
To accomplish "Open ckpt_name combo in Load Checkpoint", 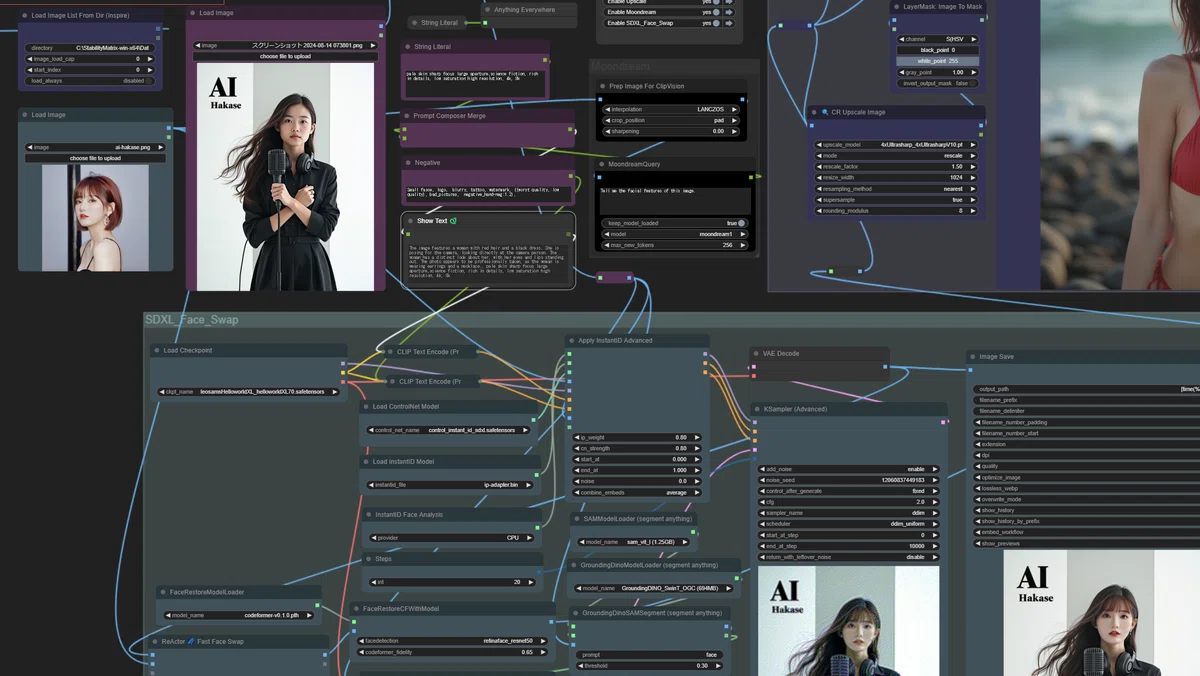I will click(250, 392).
